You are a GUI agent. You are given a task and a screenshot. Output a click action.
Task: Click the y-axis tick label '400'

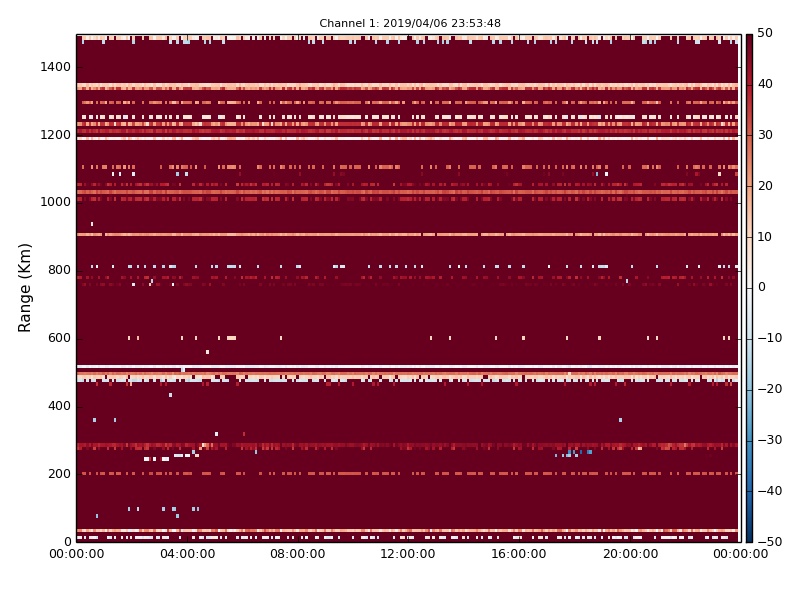coord(59,406)
